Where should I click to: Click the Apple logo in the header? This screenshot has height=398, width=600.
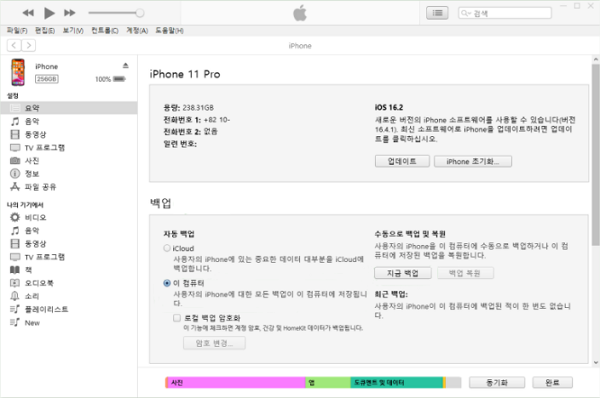[x=300, y=13]
